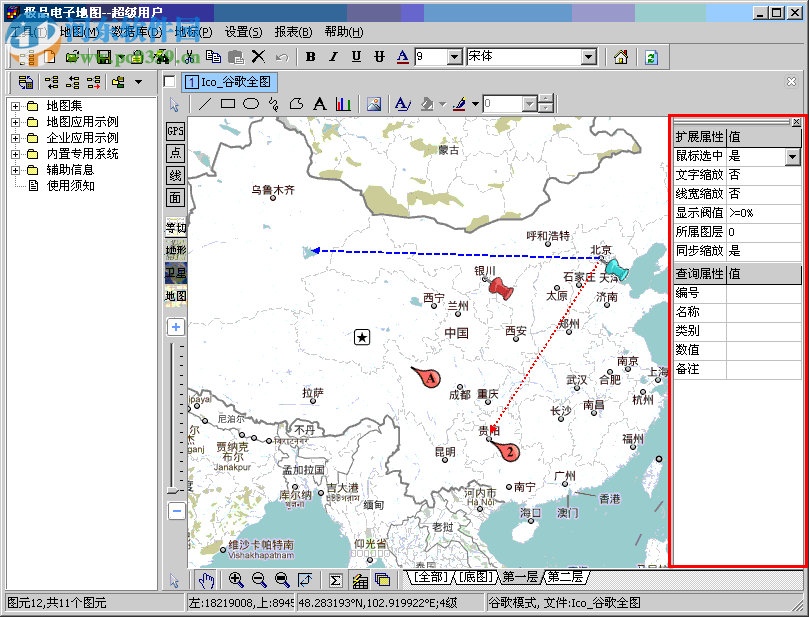Switch to the 第一层 layer tab
Screen dimensions: 809x617
[520, 577]
